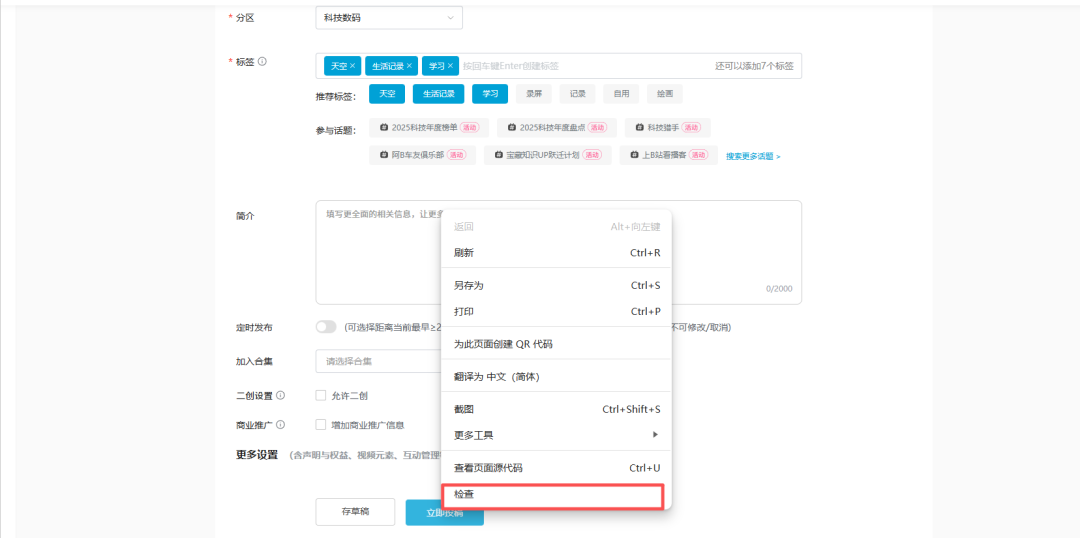This screenshot has width=1080, height=538.
Task: Click the icon in the 2025科技年度榜单 chip
Action: pyautogui.click(x=384, y=127)
